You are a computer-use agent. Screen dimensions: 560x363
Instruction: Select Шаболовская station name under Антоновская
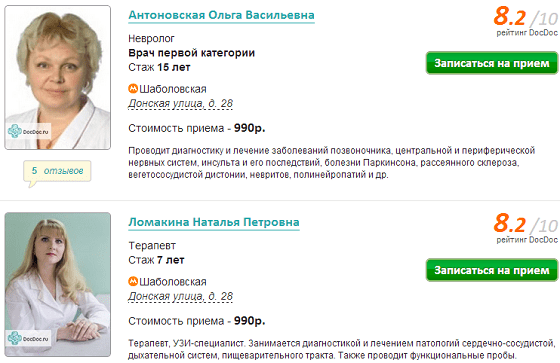pos(173,89)
